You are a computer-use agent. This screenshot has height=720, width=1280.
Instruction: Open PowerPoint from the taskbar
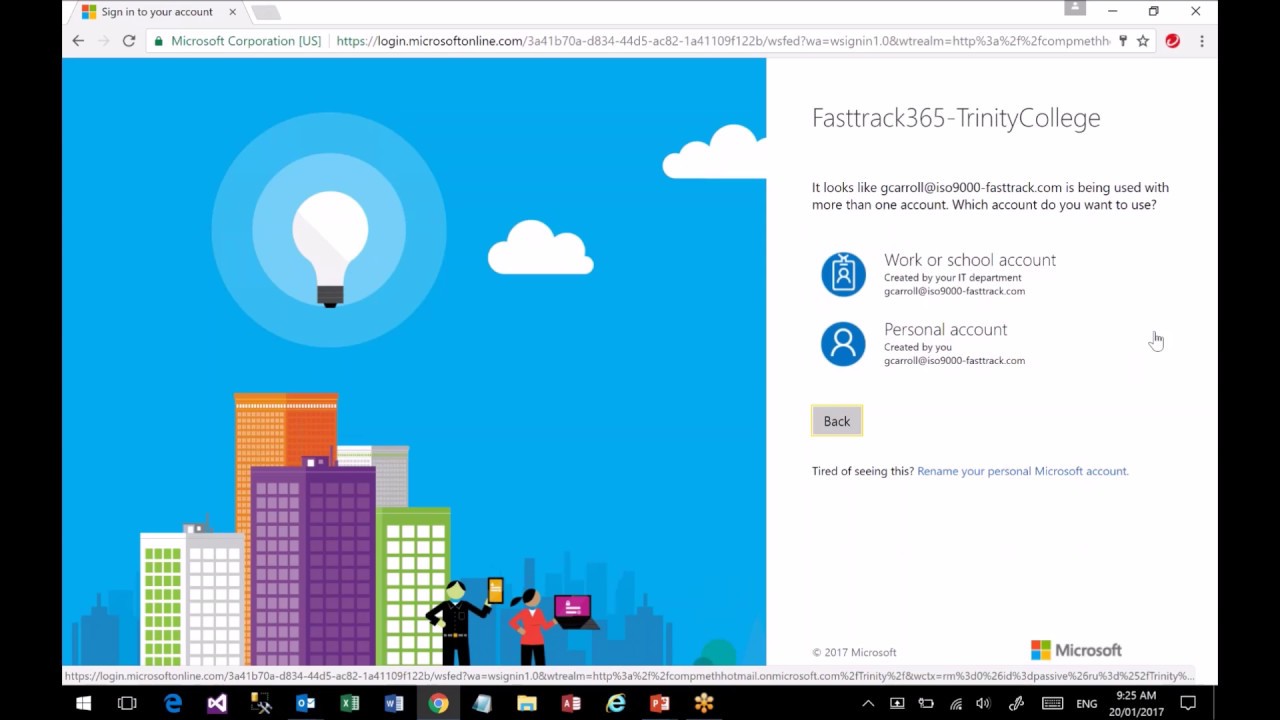coord(659,704)
